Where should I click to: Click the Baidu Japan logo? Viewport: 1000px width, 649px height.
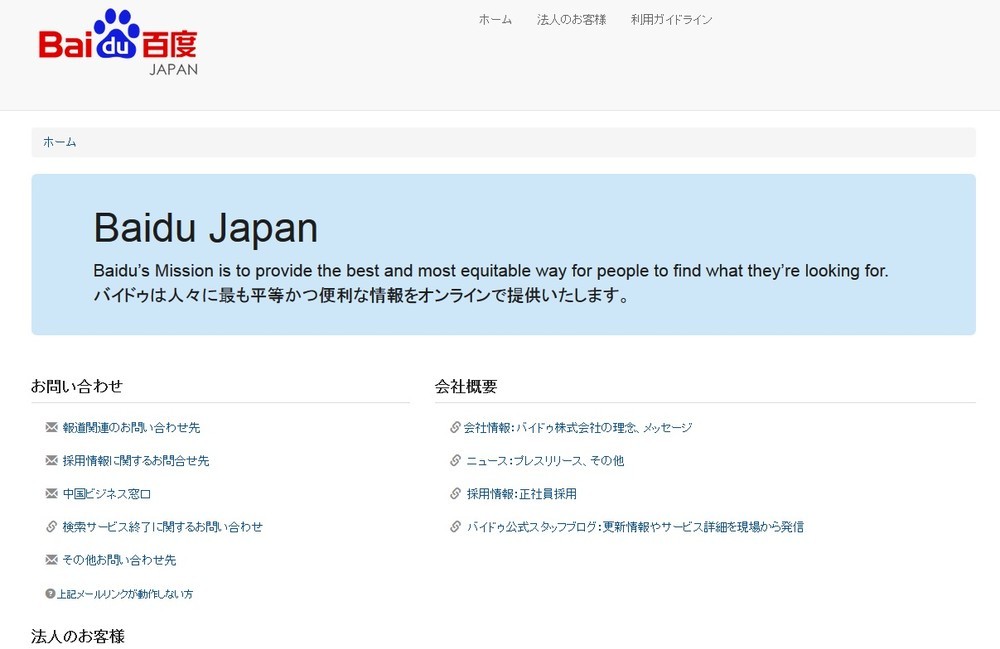click(x=118, y=43)
